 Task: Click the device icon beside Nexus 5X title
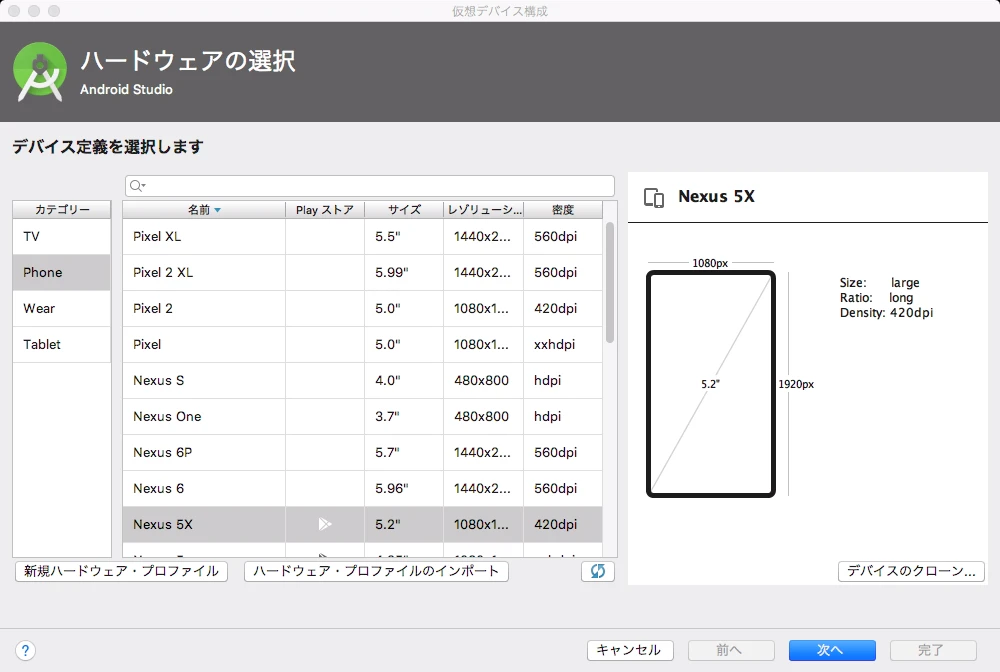tap(654, 198)
